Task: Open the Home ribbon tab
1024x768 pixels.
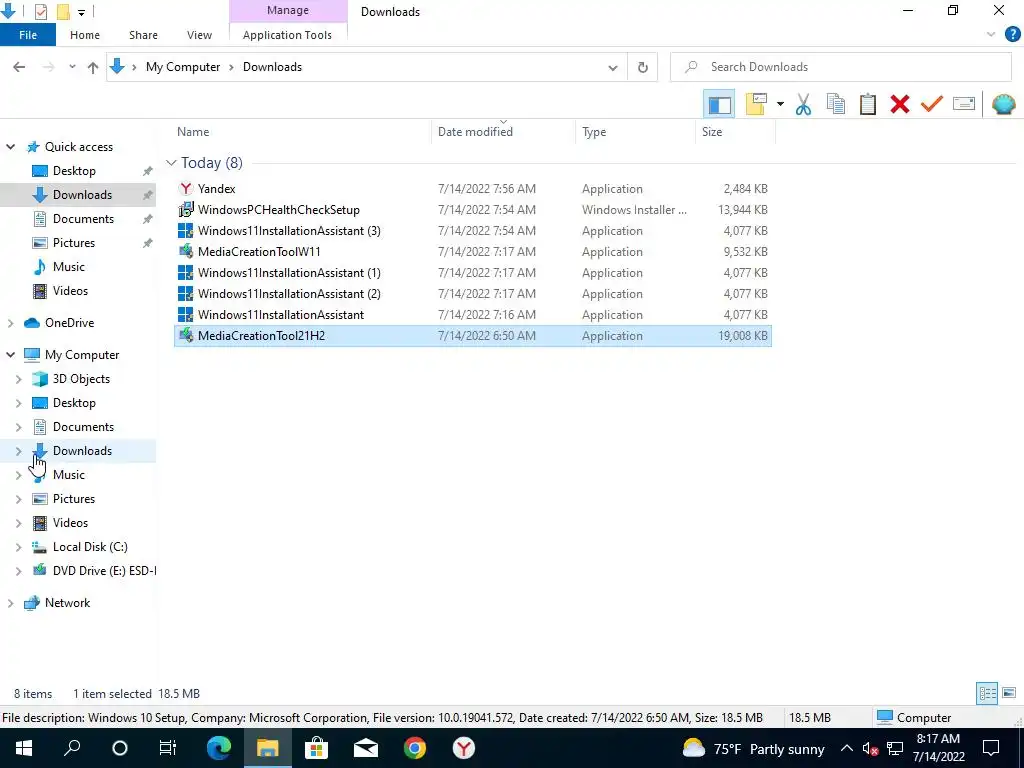Action: click(x=85, y=35)
